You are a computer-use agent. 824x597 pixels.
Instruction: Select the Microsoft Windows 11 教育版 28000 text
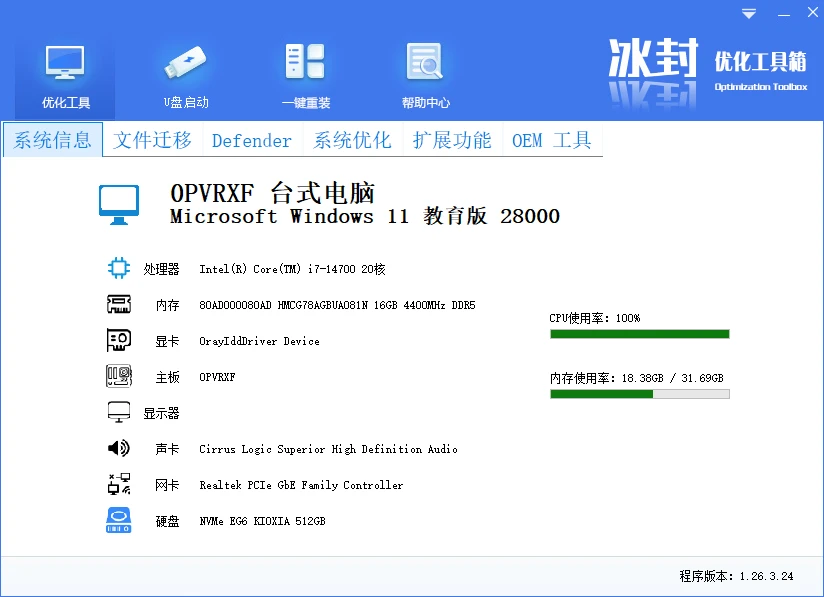365,216
